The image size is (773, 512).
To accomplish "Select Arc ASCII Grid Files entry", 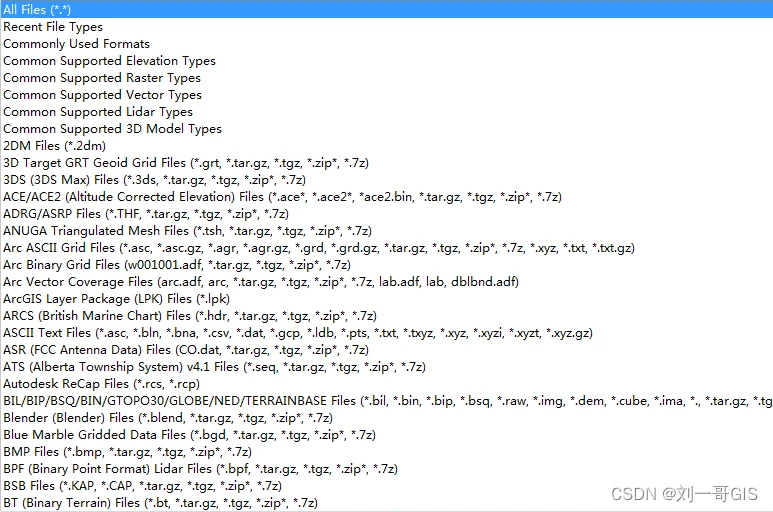I will pos(386,248).
